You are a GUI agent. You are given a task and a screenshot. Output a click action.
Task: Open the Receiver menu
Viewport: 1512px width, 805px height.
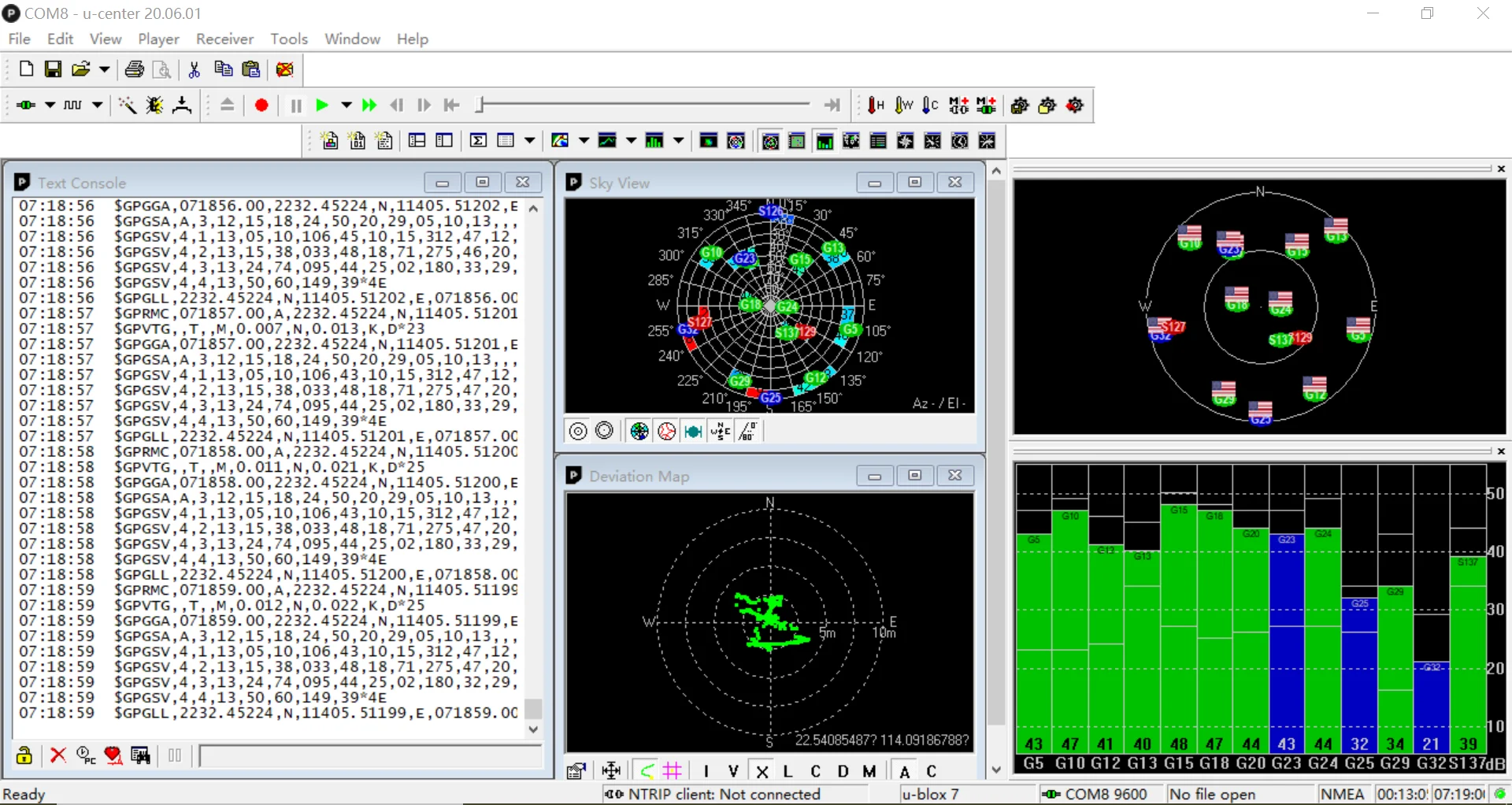(224, 39)
